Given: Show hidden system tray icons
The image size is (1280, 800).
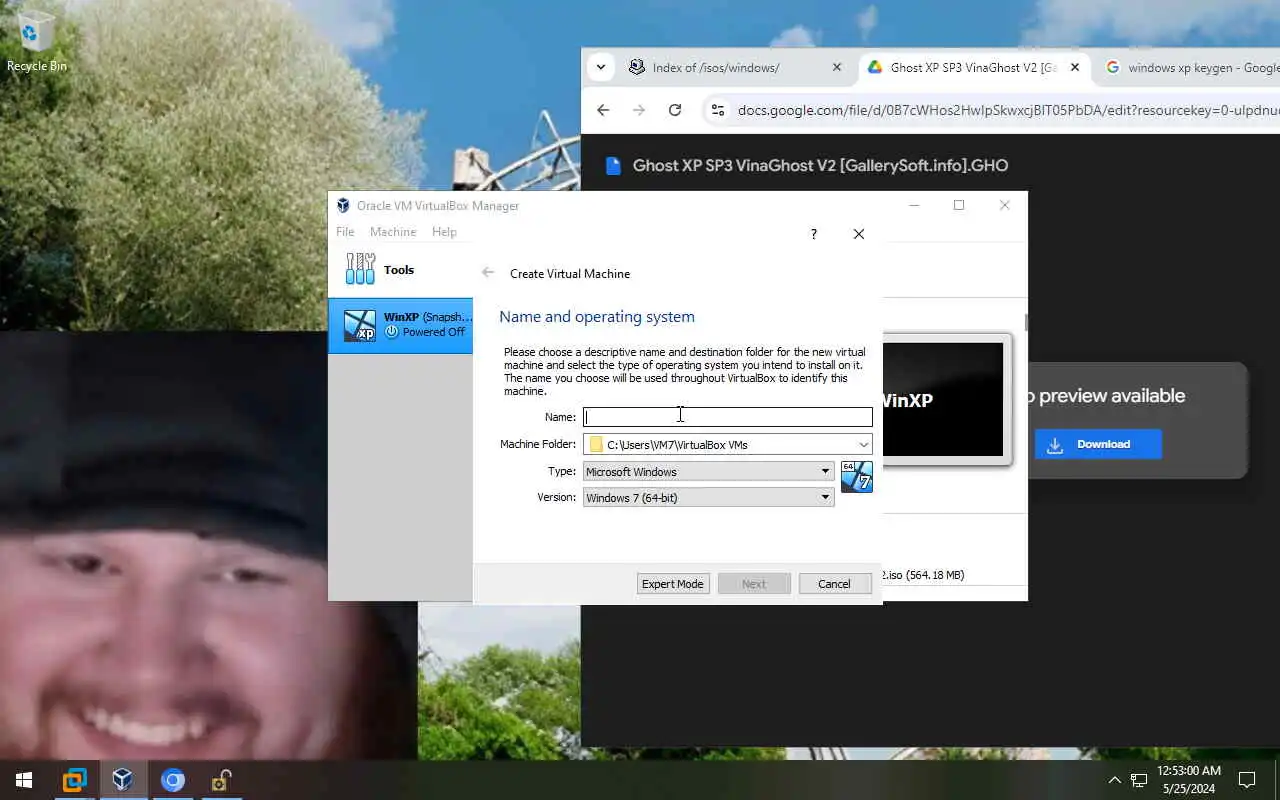Looking at the screenshot, I should pyautogui.click(x=1114, y=780).
